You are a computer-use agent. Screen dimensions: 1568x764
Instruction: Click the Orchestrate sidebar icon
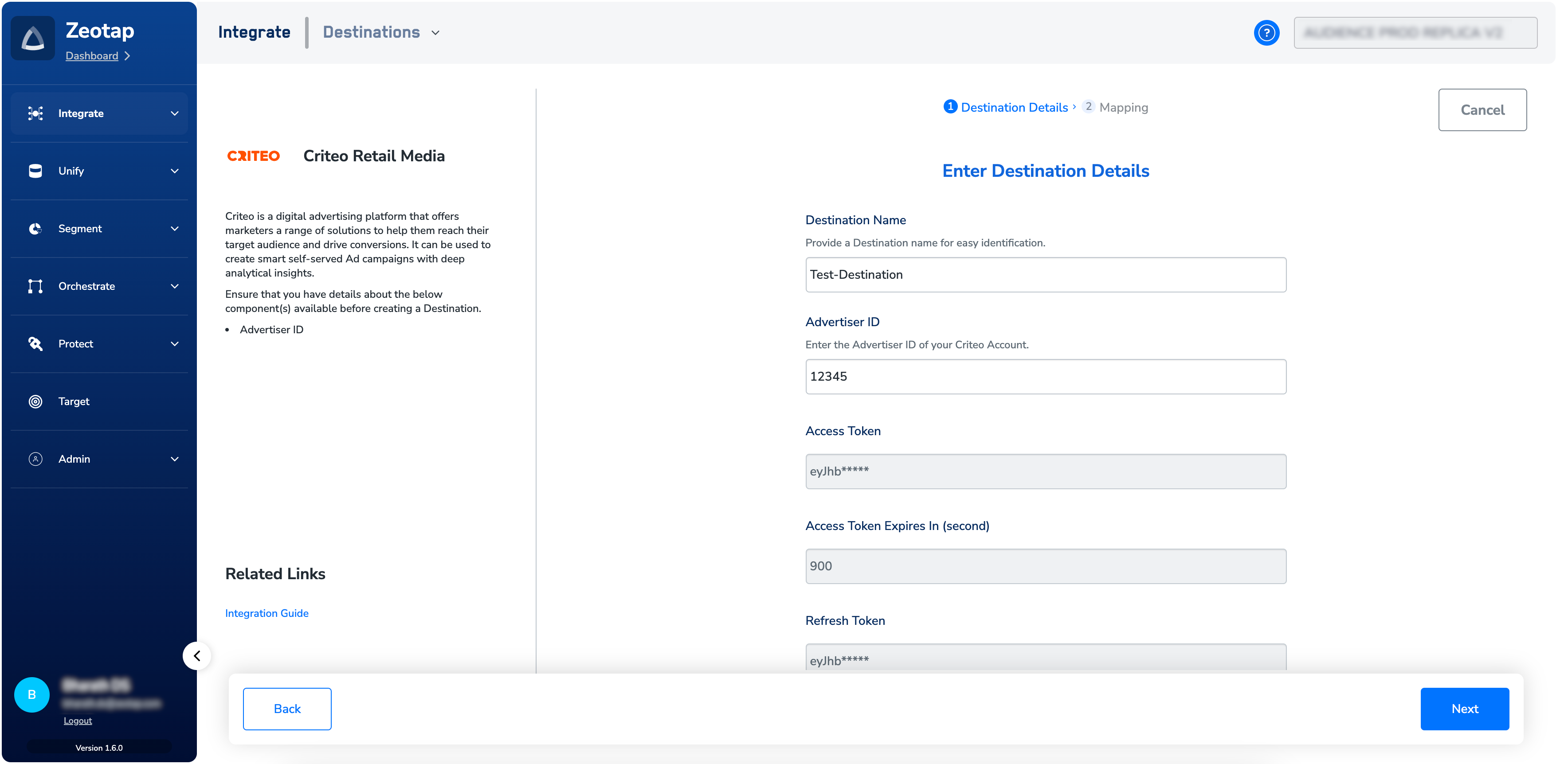tap(35, 286)
